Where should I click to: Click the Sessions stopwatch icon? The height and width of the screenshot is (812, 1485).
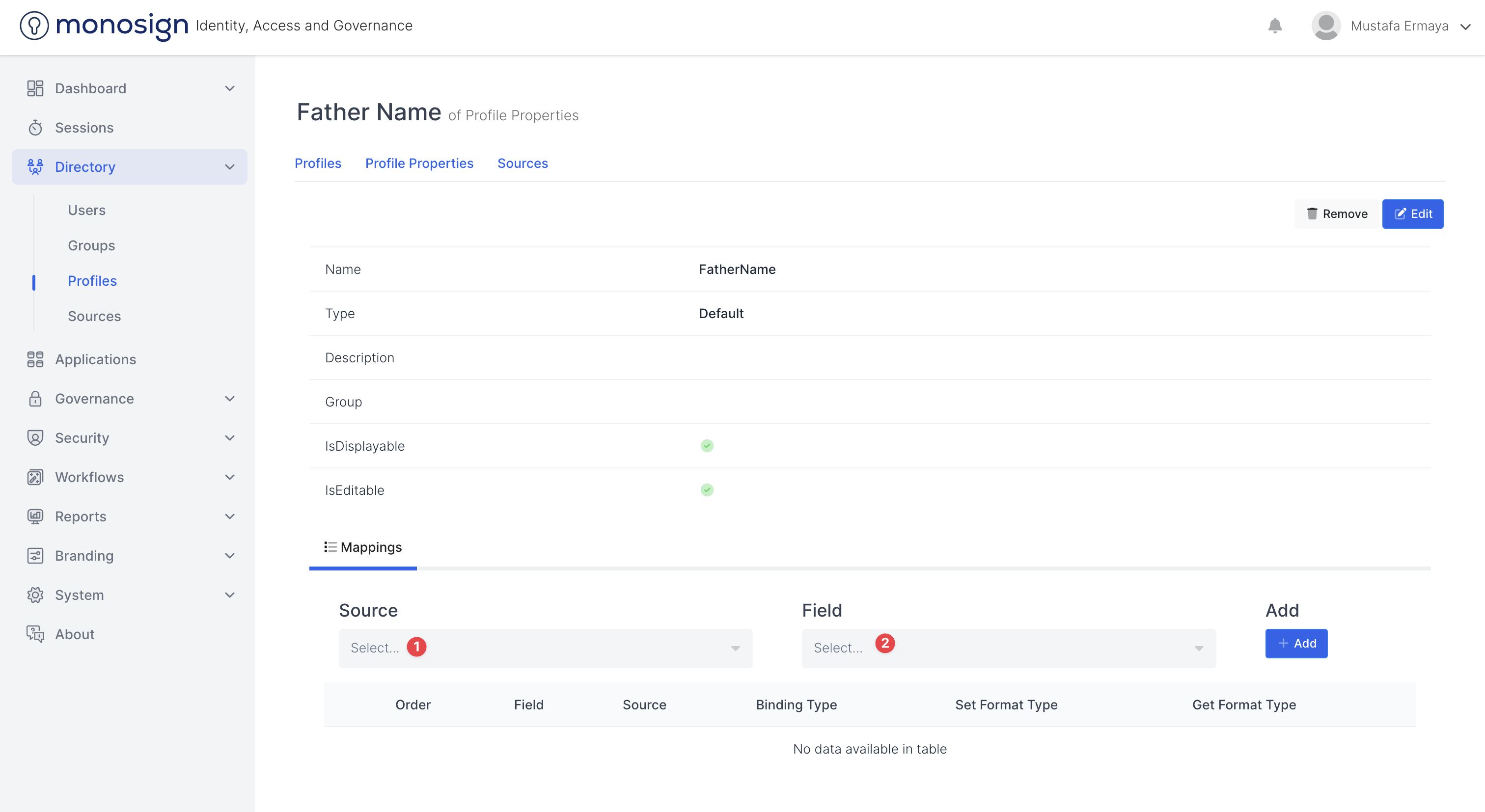point(35,127)
